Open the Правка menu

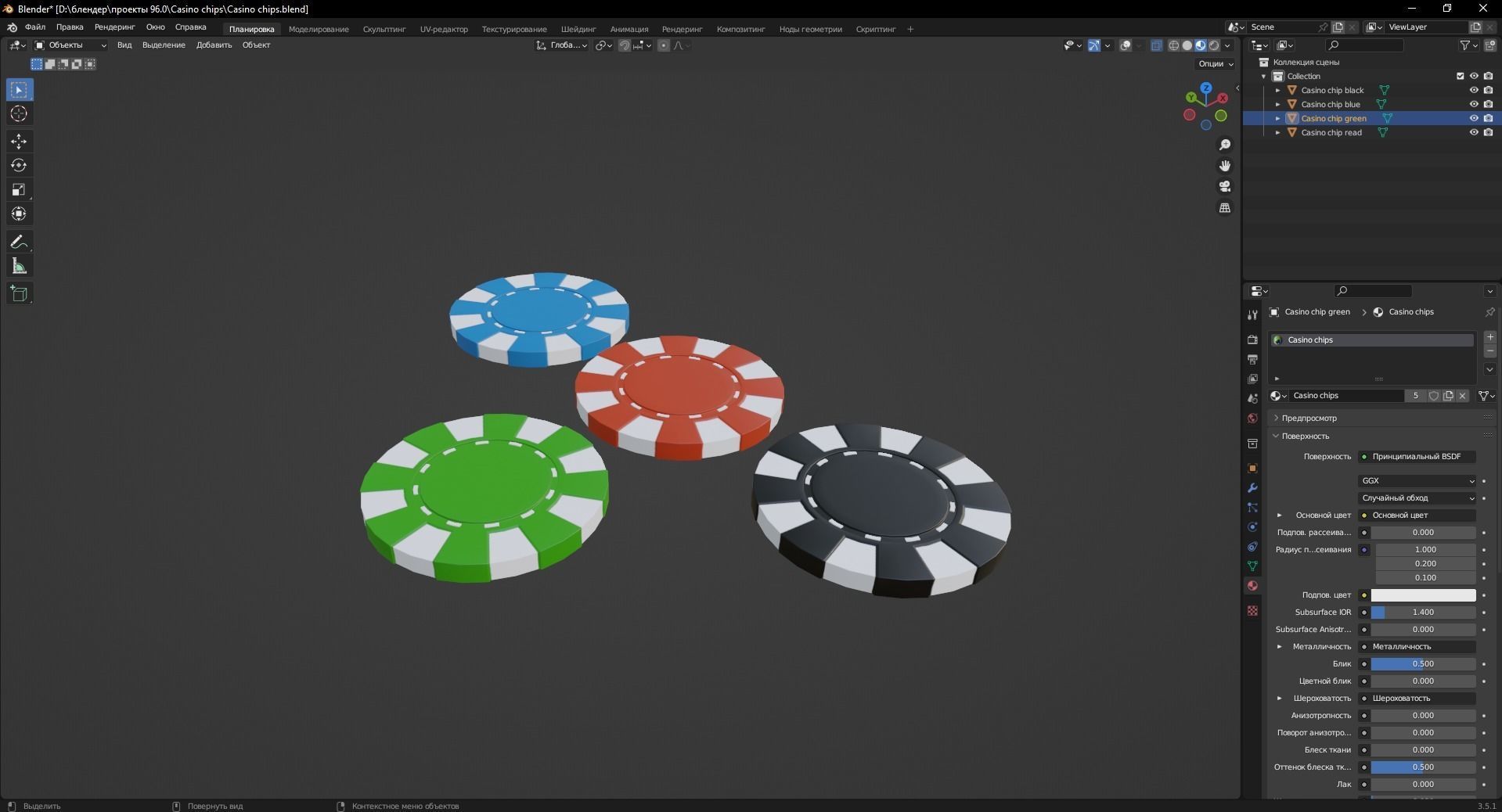tap(70, 27)
